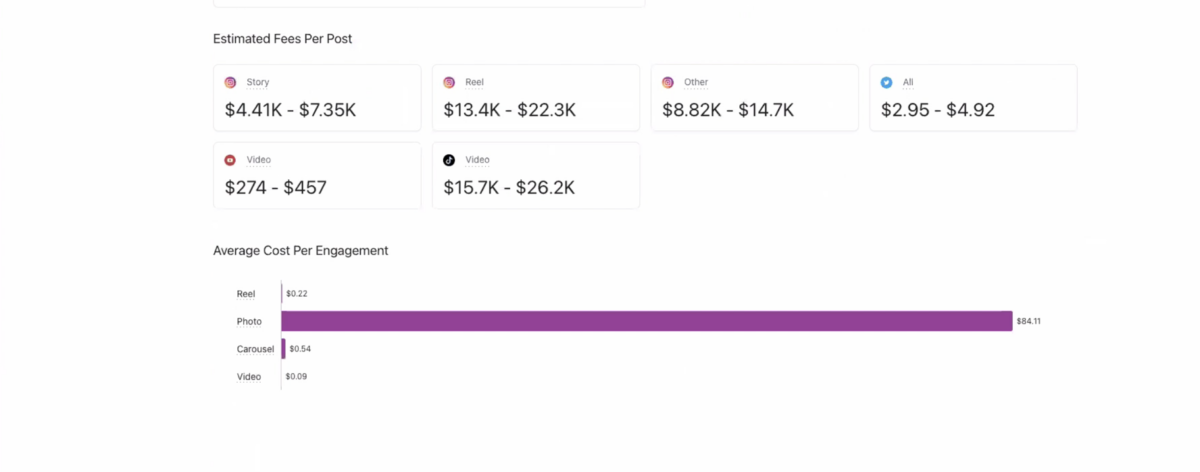
Task: Click the small Carousel bar in chart
Action: coord(284,349)
